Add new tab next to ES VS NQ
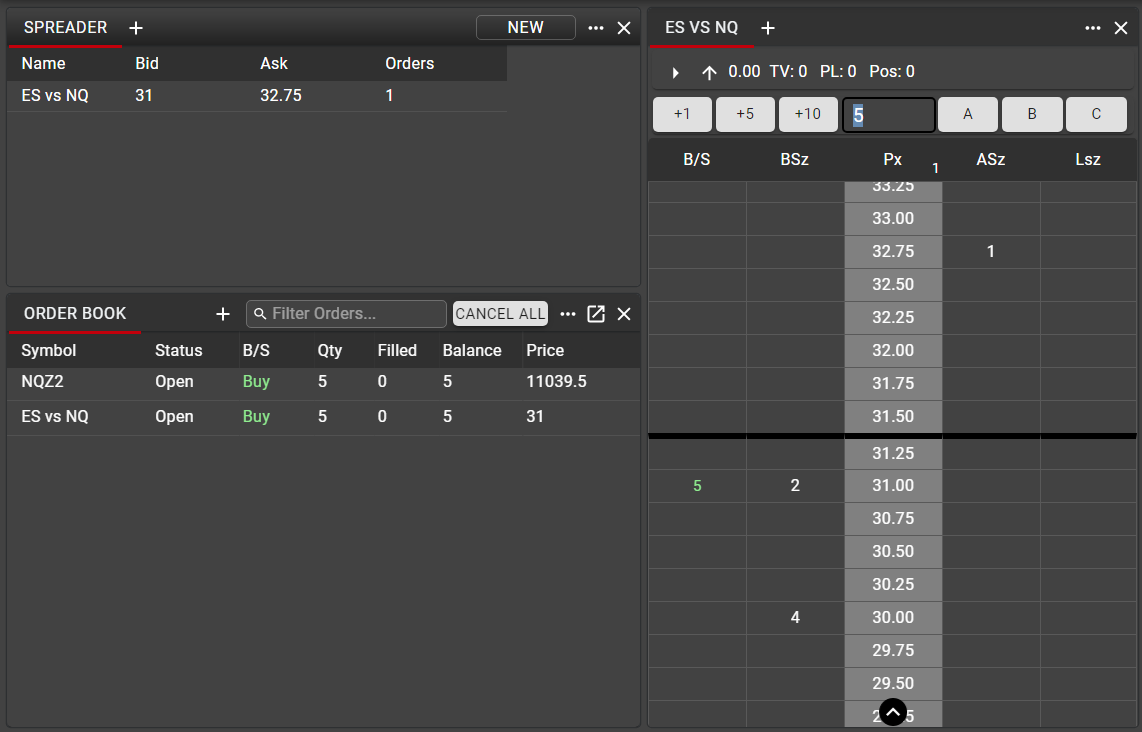The height and width of the screenshot is (732, 1142). point(768,28)
